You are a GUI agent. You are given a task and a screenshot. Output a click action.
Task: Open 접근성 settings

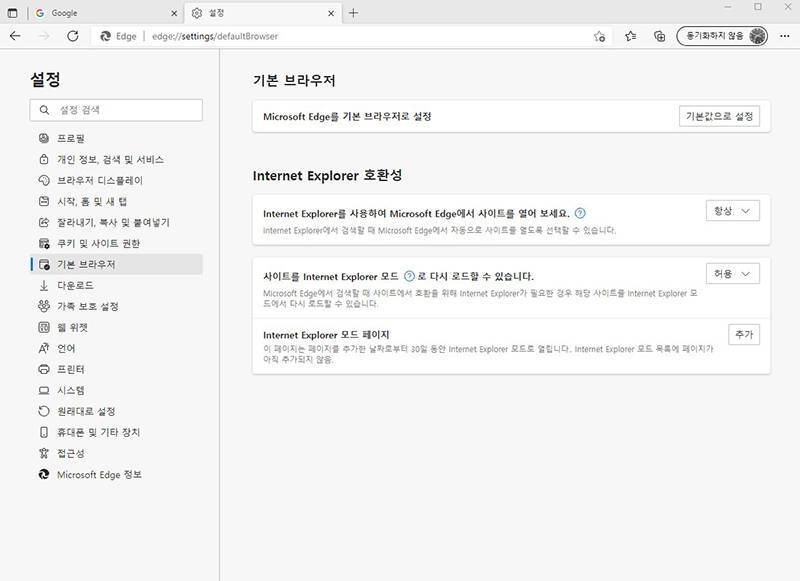(116, 453)
